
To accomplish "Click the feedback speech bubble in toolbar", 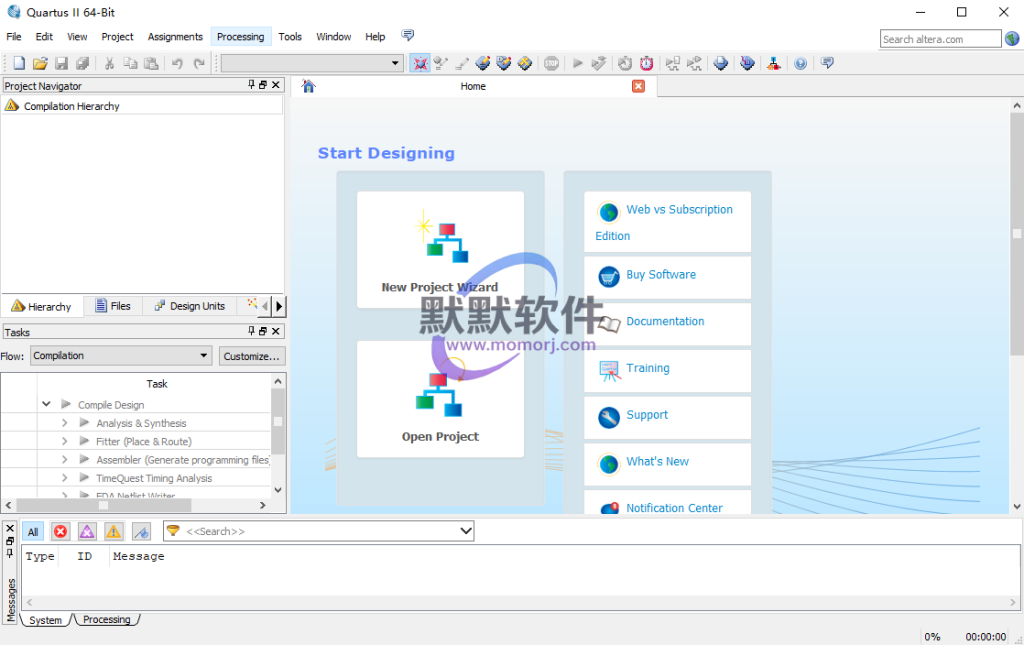I will 827,63.
